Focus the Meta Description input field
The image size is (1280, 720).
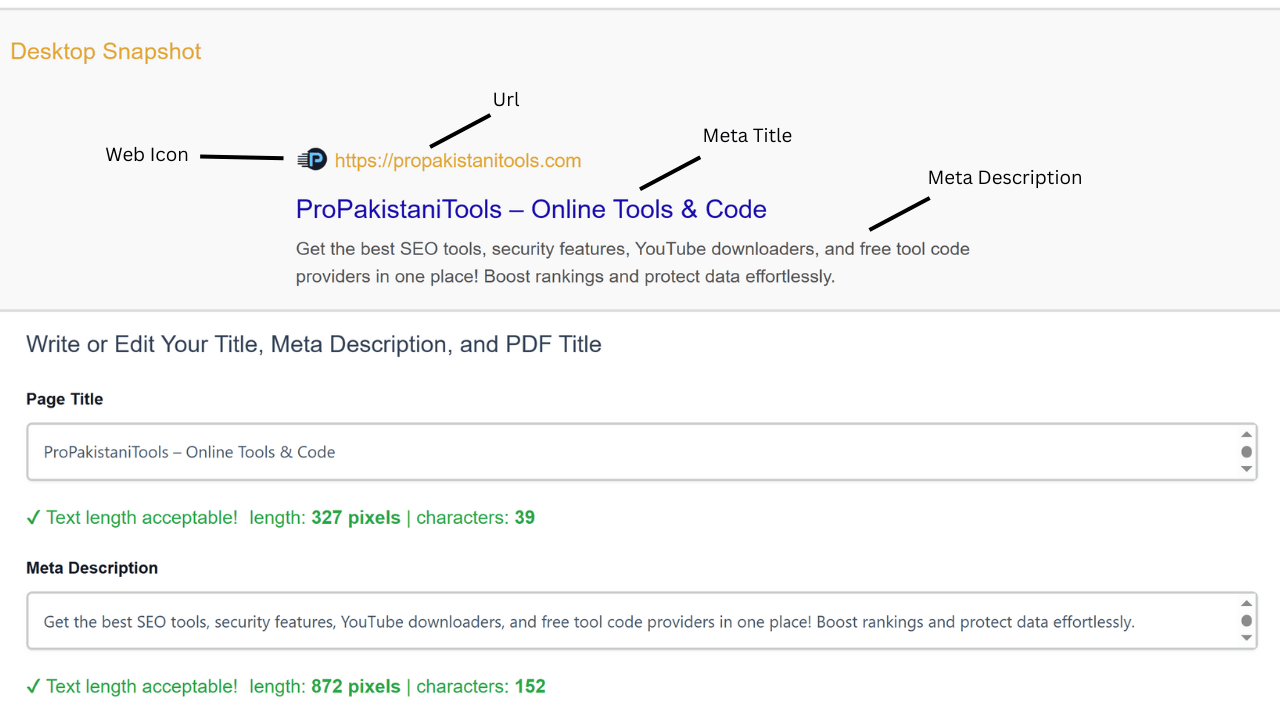pos(641,621)
